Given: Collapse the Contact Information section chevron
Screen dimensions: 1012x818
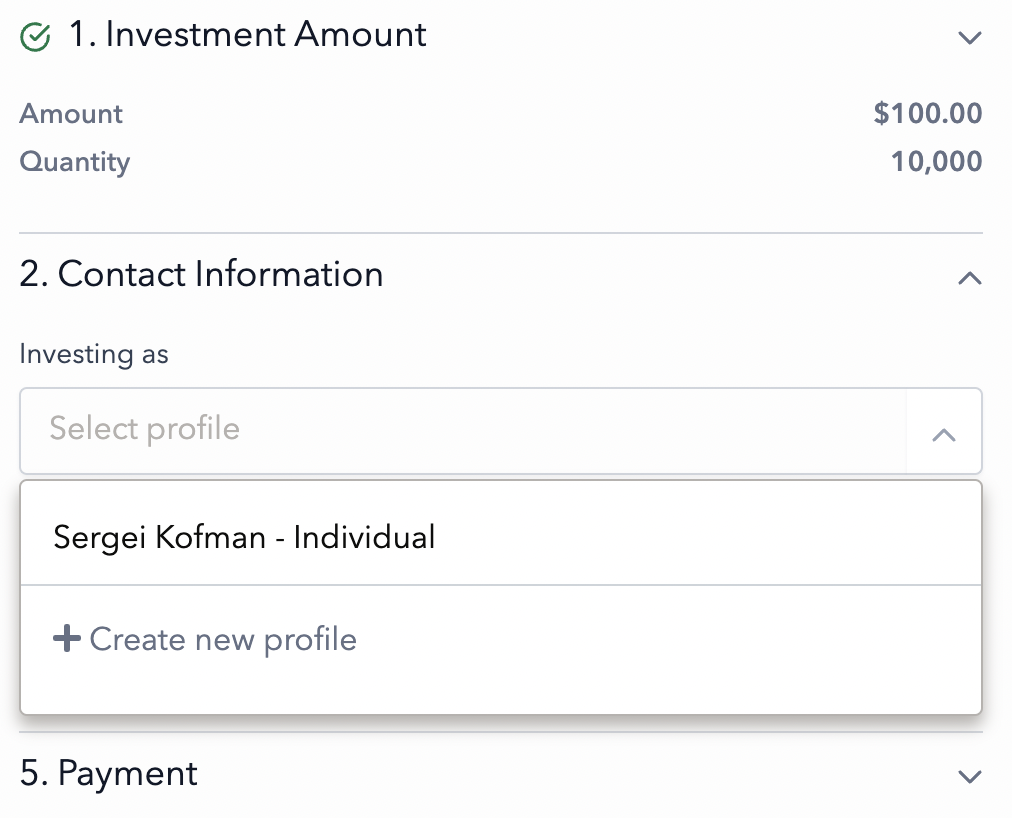Looking at the screenshot, I should (x=968, y=278).
